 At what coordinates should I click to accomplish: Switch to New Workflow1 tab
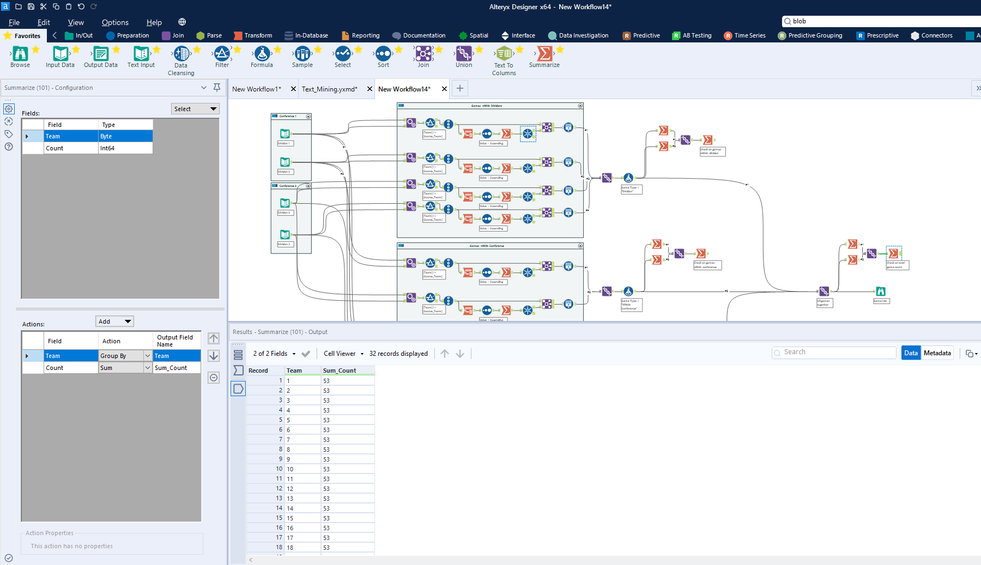(257, 89)
